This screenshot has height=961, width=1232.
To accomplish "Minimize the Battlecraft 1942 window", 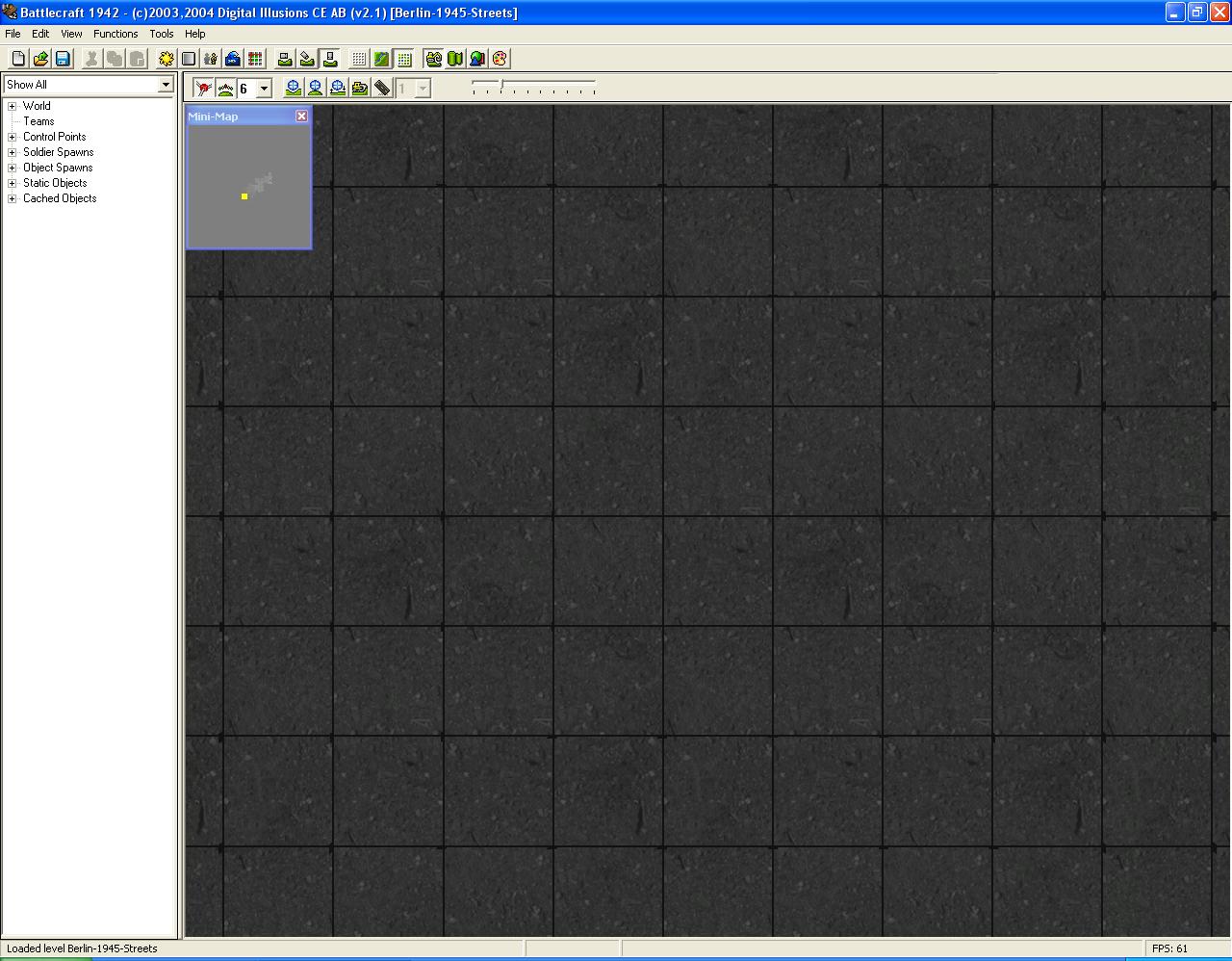I will [1175, 13].
